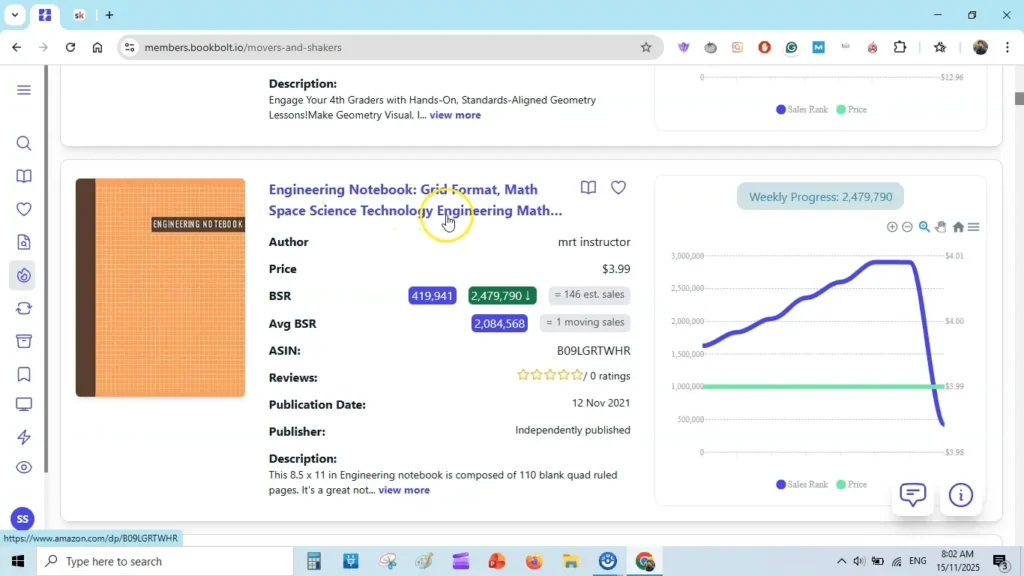This screenshot has height=576, width=1024.
Task: Select the lightning bolt sidebar icon
Action: (24, 437)
